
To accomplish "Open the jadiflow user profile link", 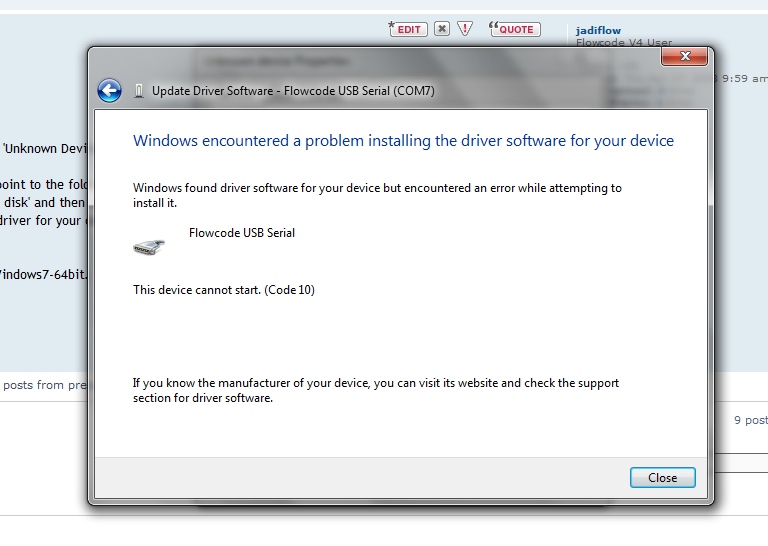I will (x=598, y=30).
